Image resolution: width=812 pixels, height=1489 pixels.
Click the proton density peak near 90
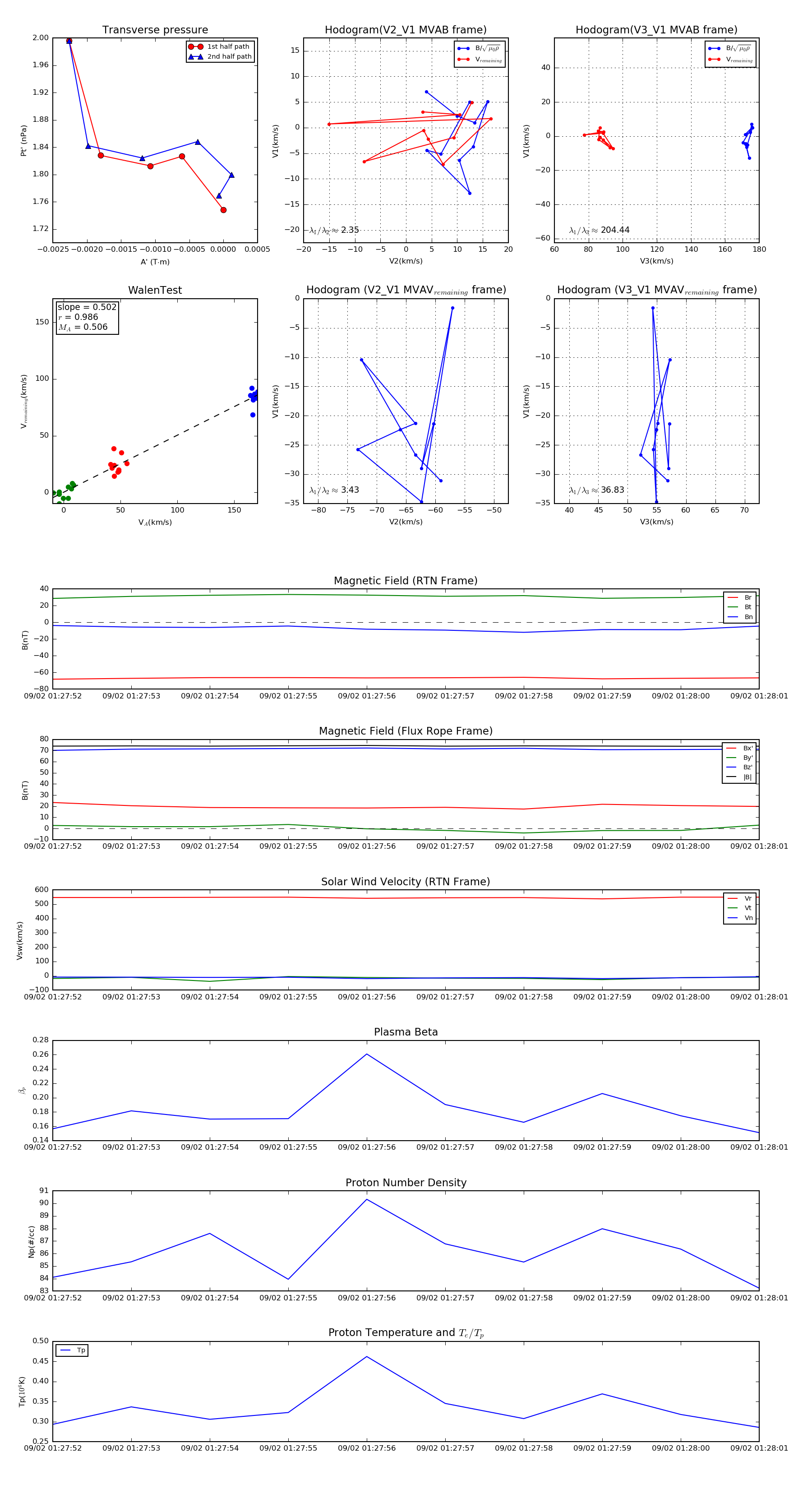(366, 1199)
